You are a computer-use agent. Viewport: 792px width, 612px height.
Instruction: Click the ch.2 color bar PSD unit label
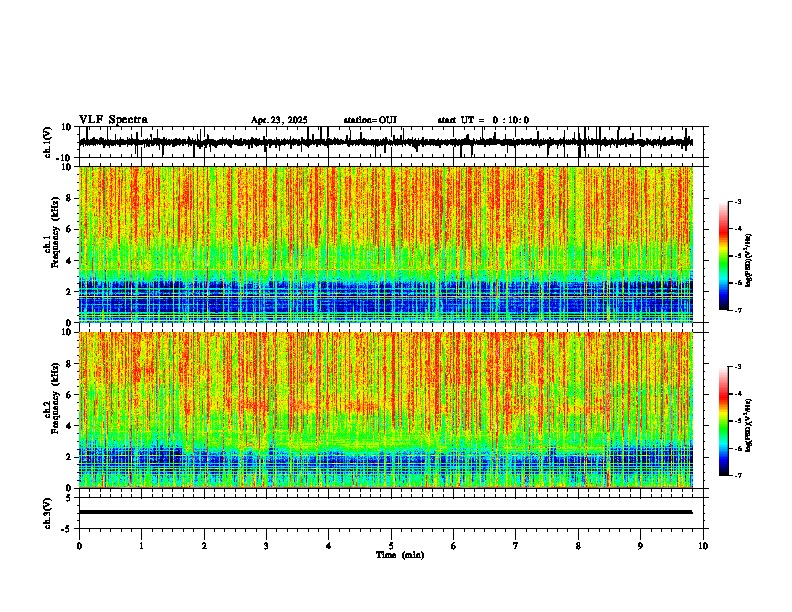pos(749,425)
